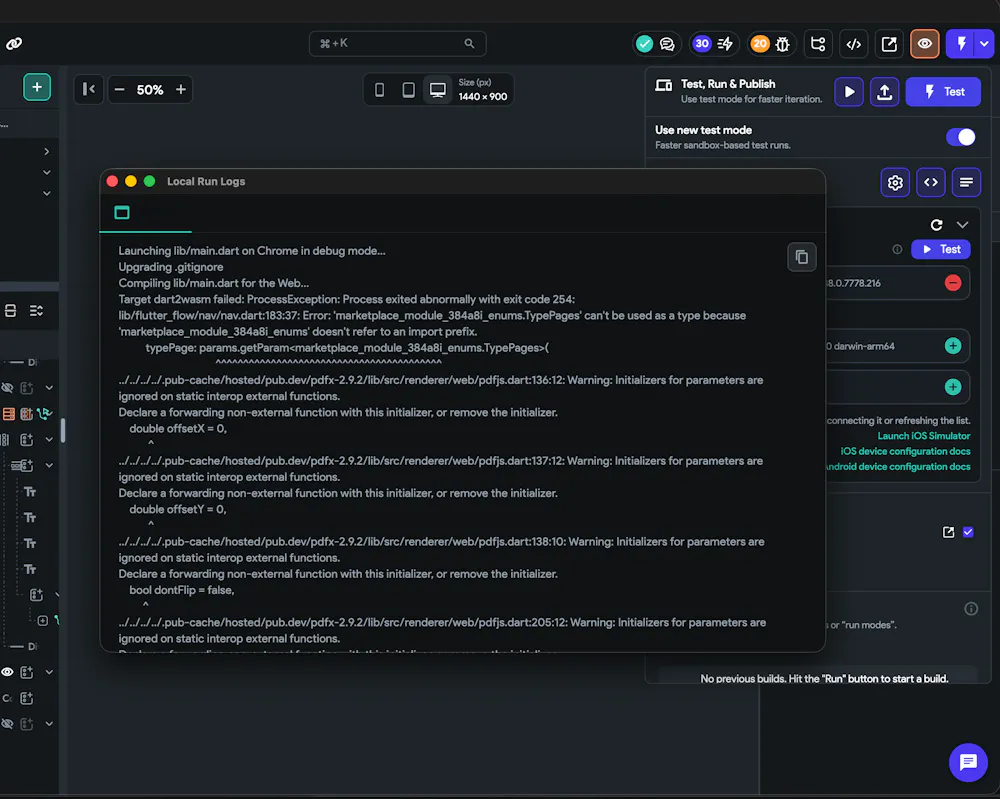This screenshot has width=1000, height=799.
Task: Open optimizations list with the 30 badge
Action: pos(713,44)
